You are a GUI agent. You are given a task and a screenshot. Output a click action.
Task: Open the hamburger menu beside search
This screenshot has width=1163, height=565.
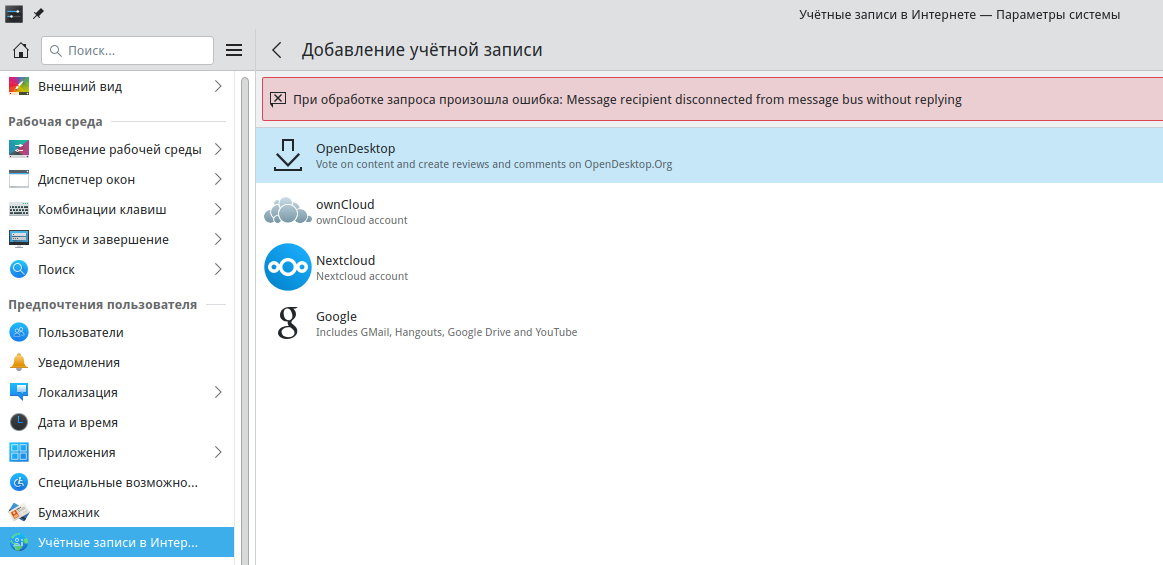(234, 50)
